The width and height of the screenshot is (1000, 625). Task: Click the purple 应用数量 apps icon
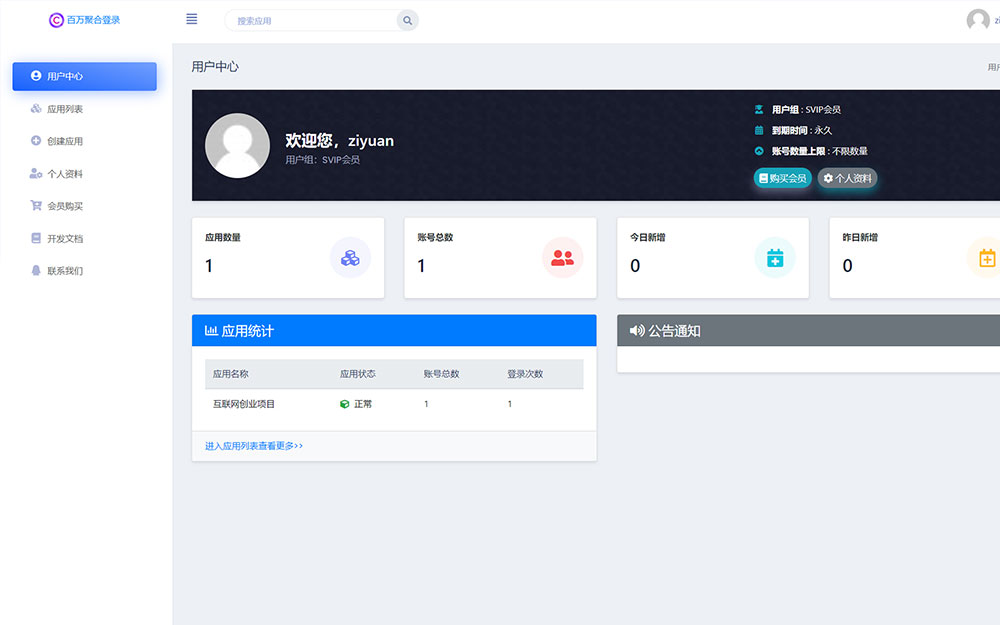click(x=350, y=257)
